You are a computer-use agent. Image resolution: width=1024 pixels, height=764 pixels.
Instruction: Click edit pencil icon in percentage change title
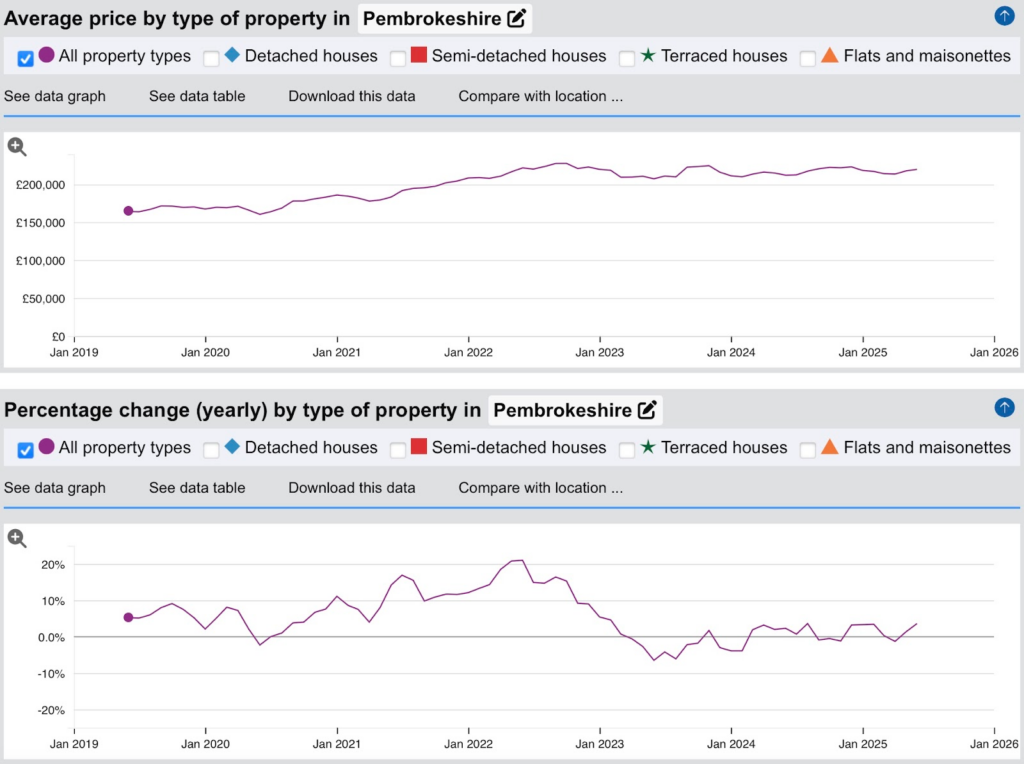click(647, 410)
